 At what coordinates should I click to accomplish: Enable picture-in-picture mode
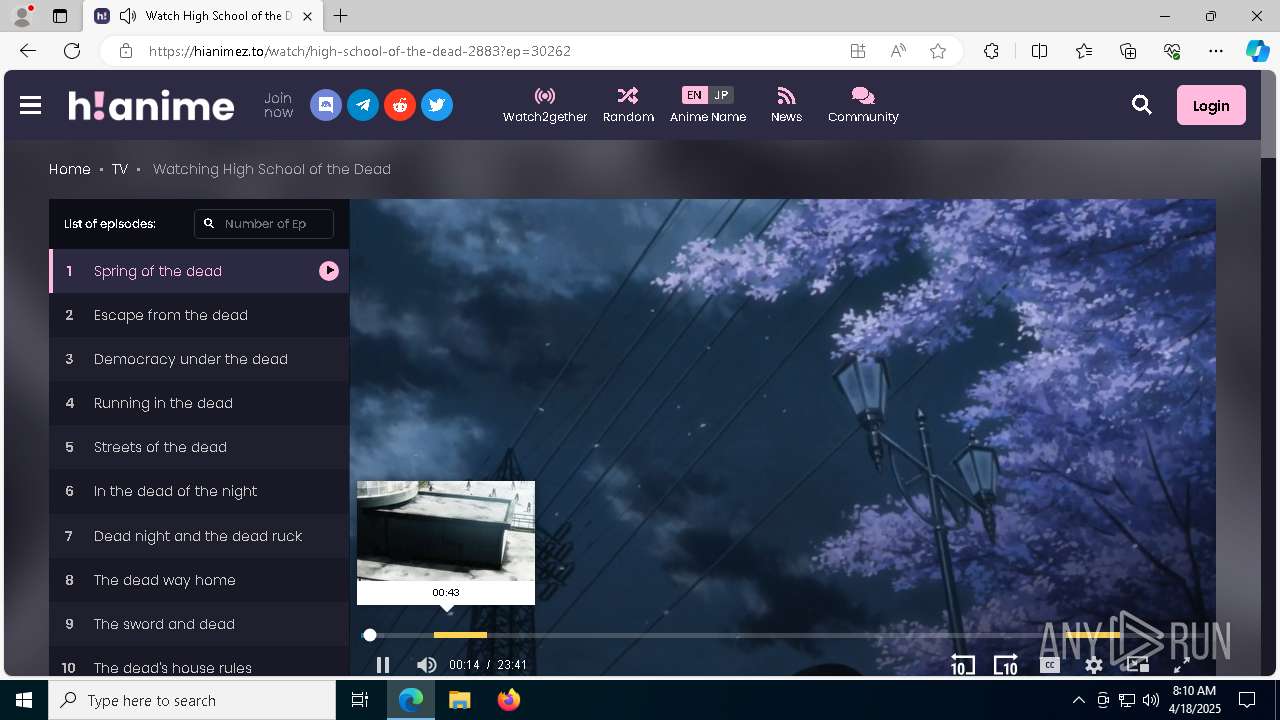(1138, 665)
